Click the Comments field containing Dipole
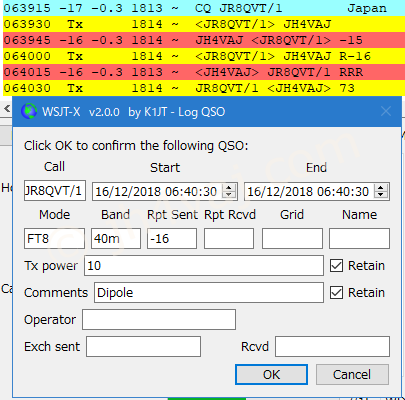The height and width of the screenshot is (400, 405). click(x=209, y=293)
